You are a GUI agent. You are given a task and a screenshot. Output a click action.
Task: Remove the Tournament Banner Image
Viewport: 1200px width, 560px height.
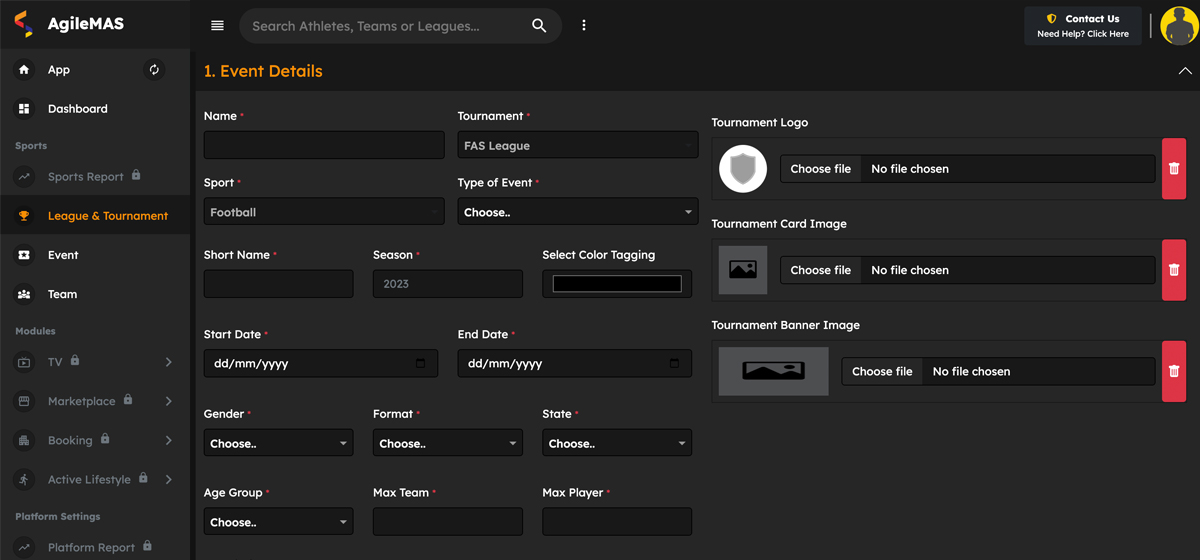point(1174,371)
